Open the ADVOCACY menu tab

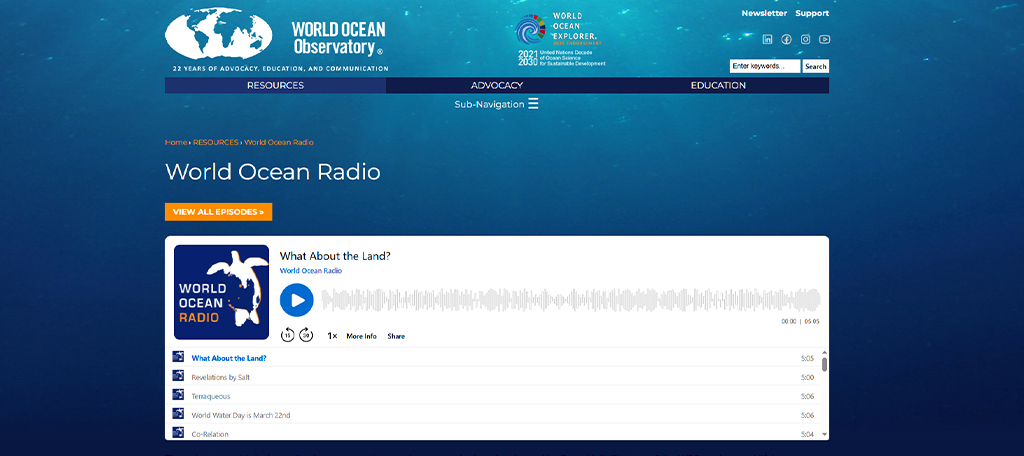pyautogui.click(x=497, y=86)
